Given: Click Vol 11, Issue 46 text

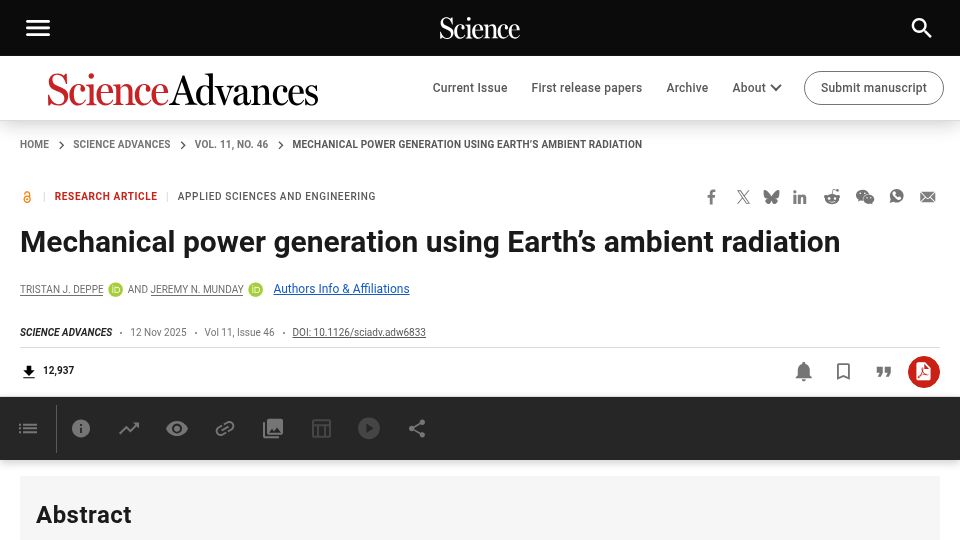Looking at the screenshot, I should click(x=239, y=332).
